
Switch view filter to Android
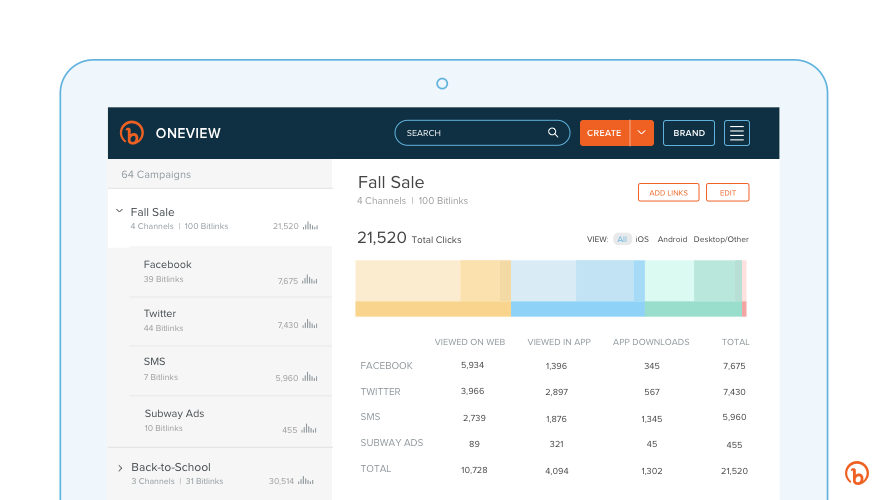672,239
